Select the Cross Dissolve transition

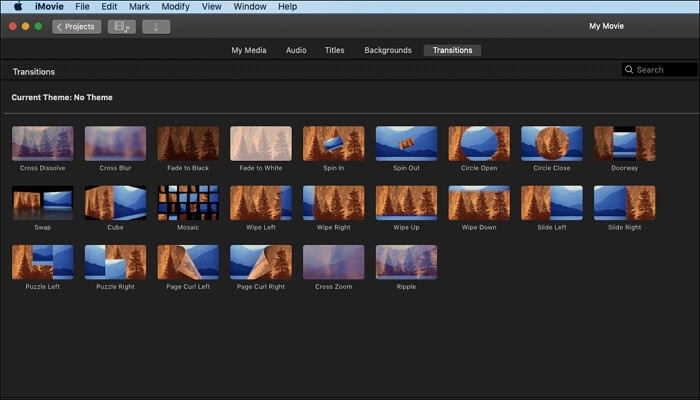click(x=42, y=143)
